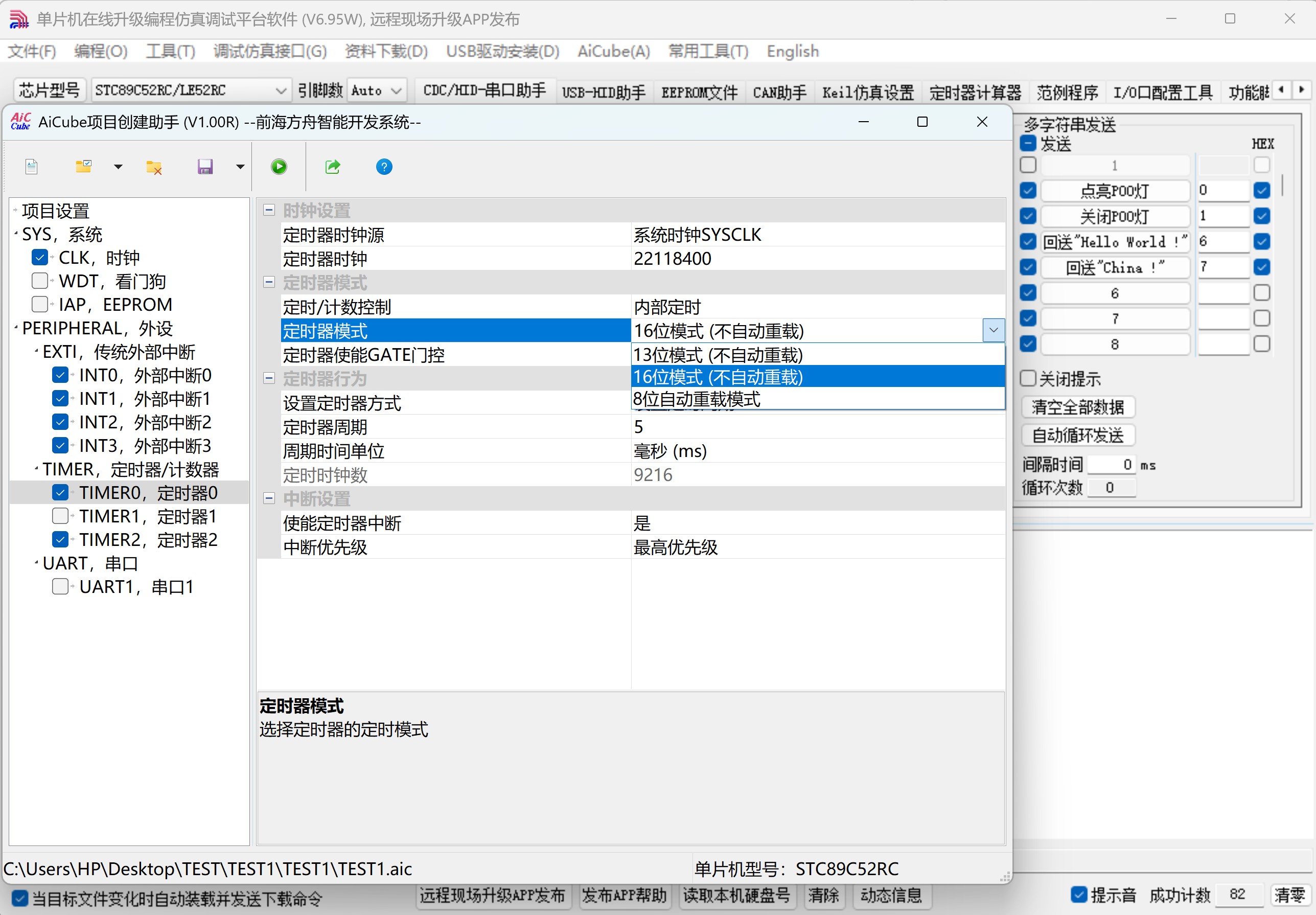Image resolution: width=1316 pixels, height=915 pixels.
Task: Collapse the 中断设置 section
Action: coord(269,498)
